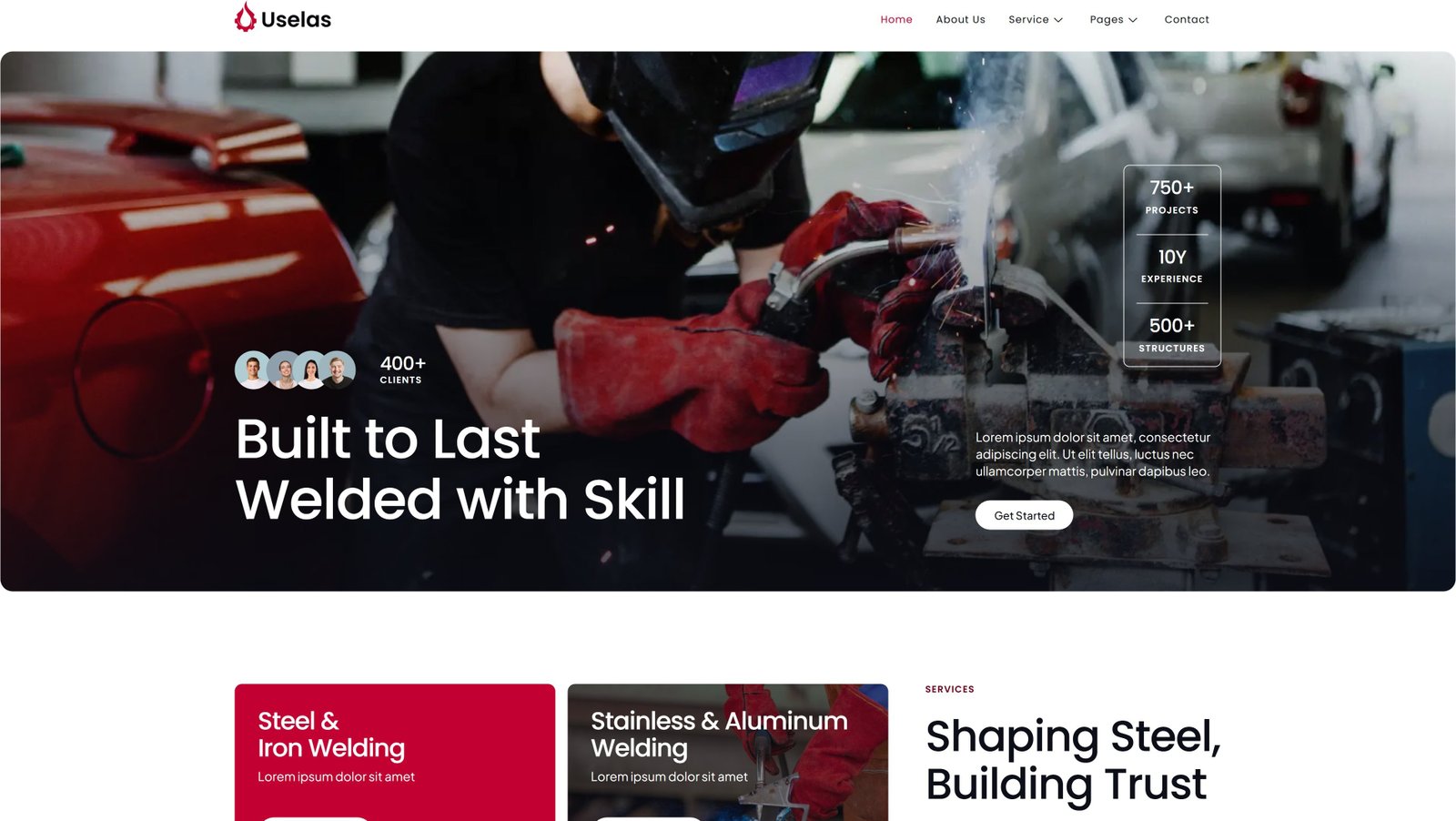Select the third client avatar

310,370
